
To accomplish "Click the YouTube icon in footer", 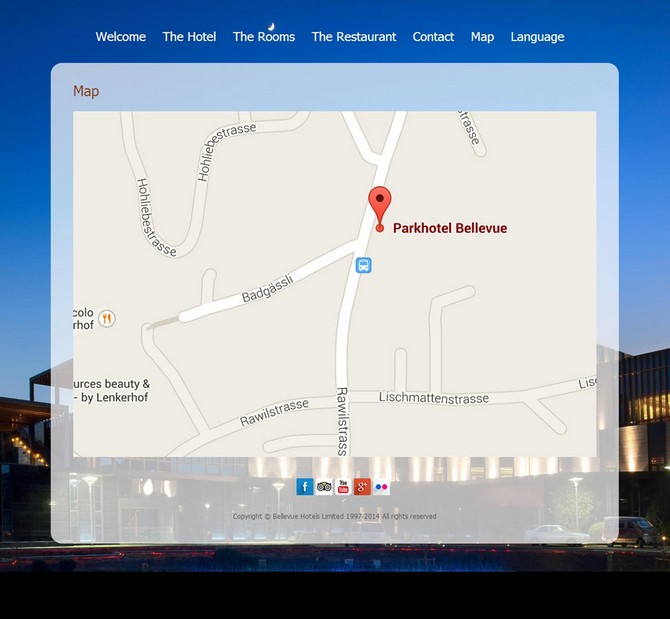I will pos(343,487).
